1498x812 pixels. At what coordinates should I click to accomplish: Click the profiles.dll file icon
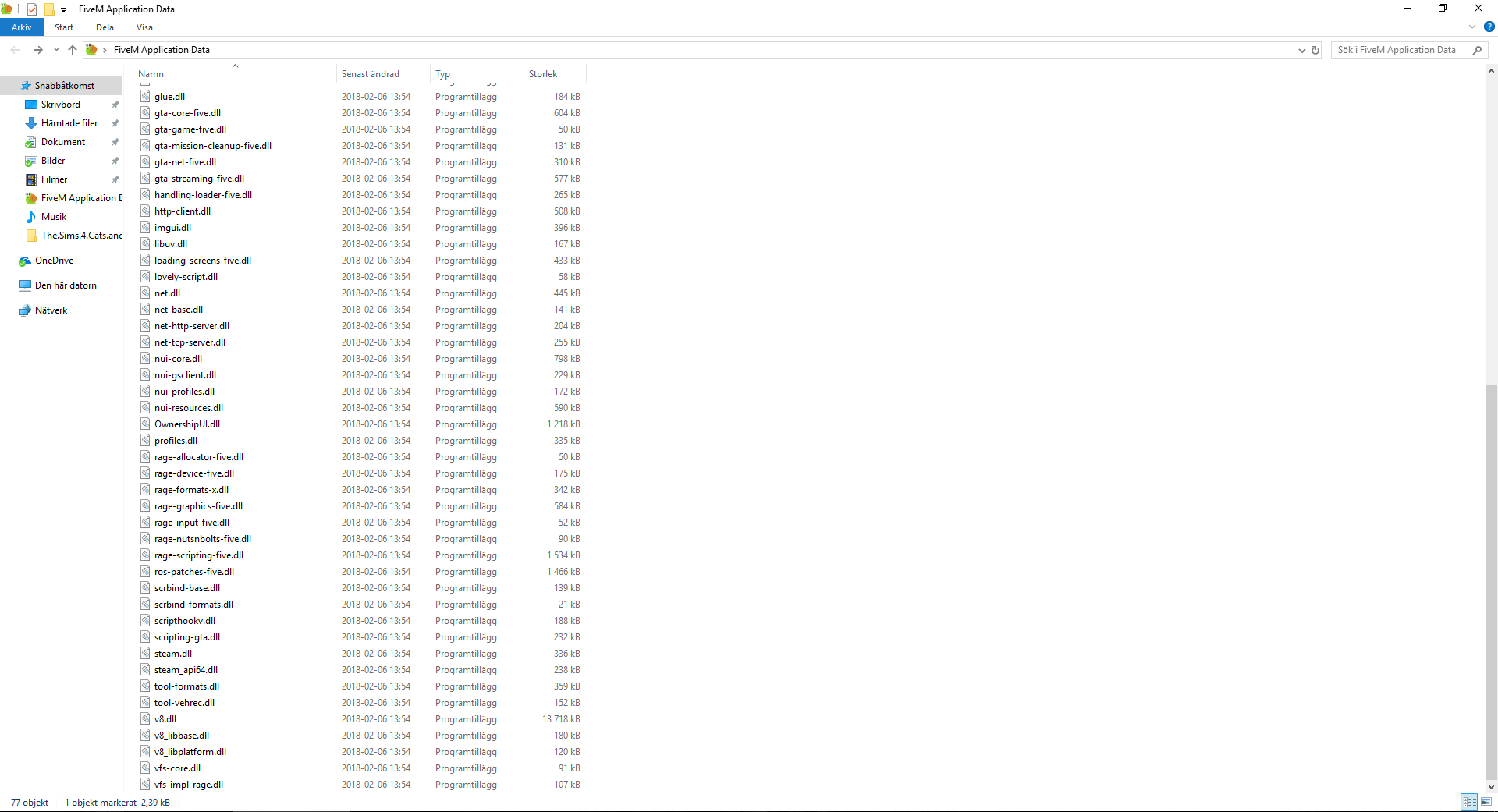click(x=145, y=441)
